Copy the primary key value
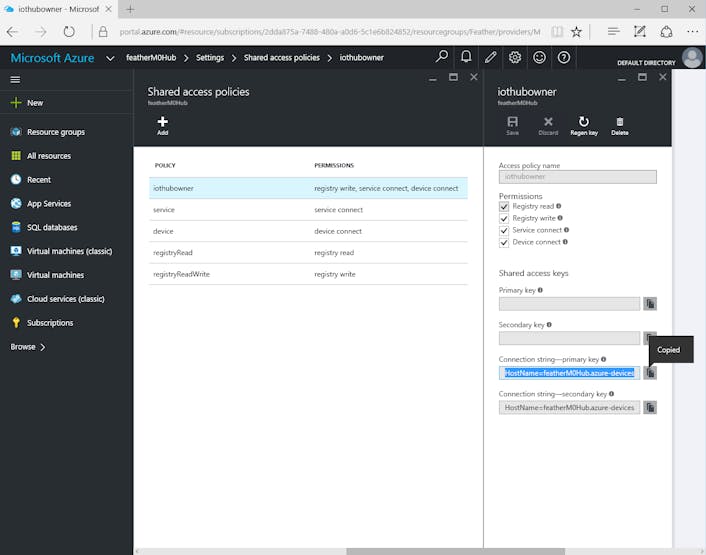Image resolution: width=706 pixels, height=555 pixels. (x=650, y=304)
